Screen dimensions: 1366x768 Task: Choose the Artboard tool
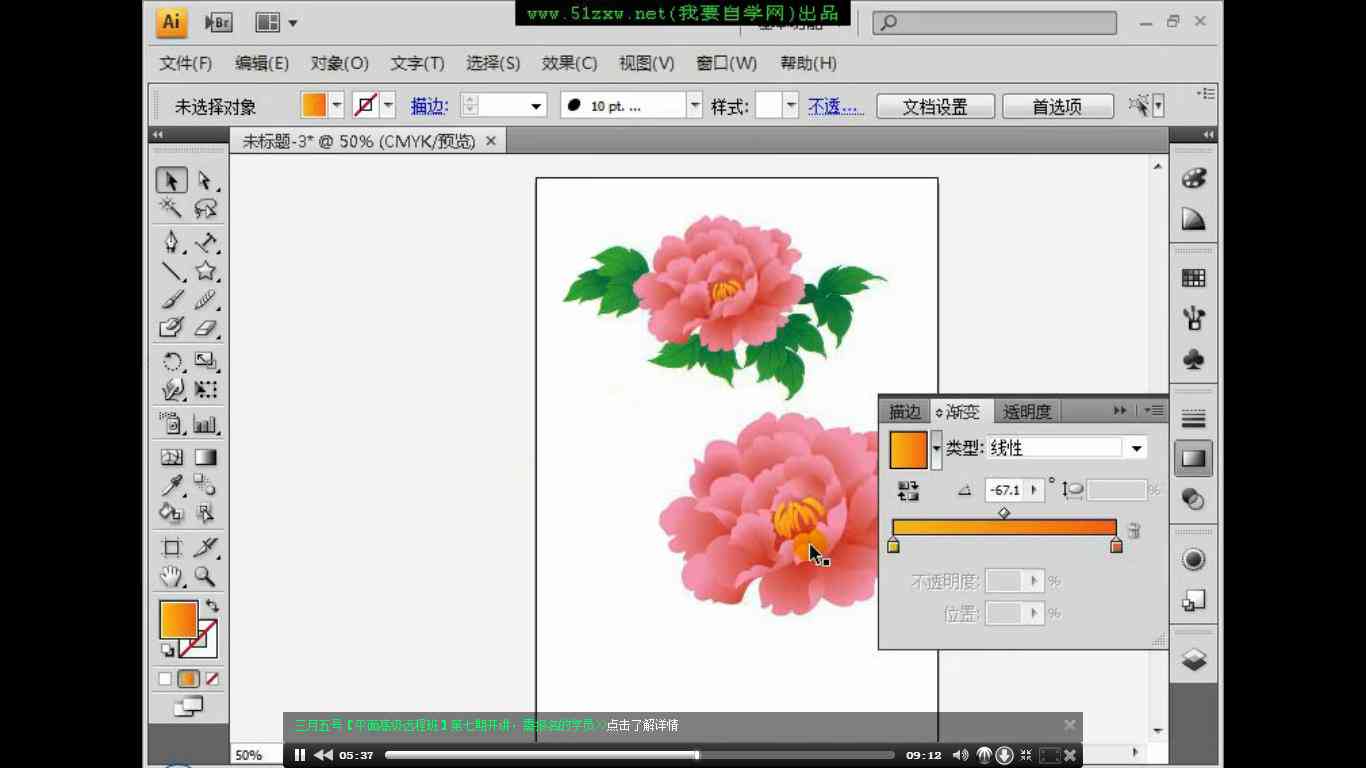coord(171,547)
